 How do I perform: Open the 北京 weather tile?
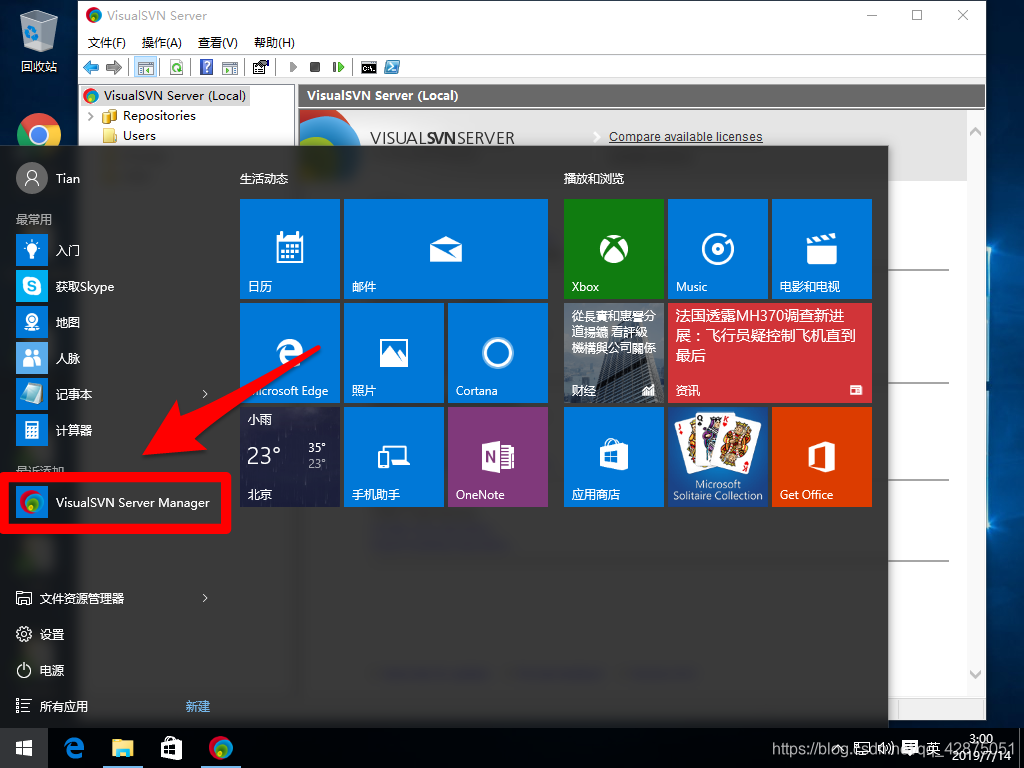[x=290, y=456]
